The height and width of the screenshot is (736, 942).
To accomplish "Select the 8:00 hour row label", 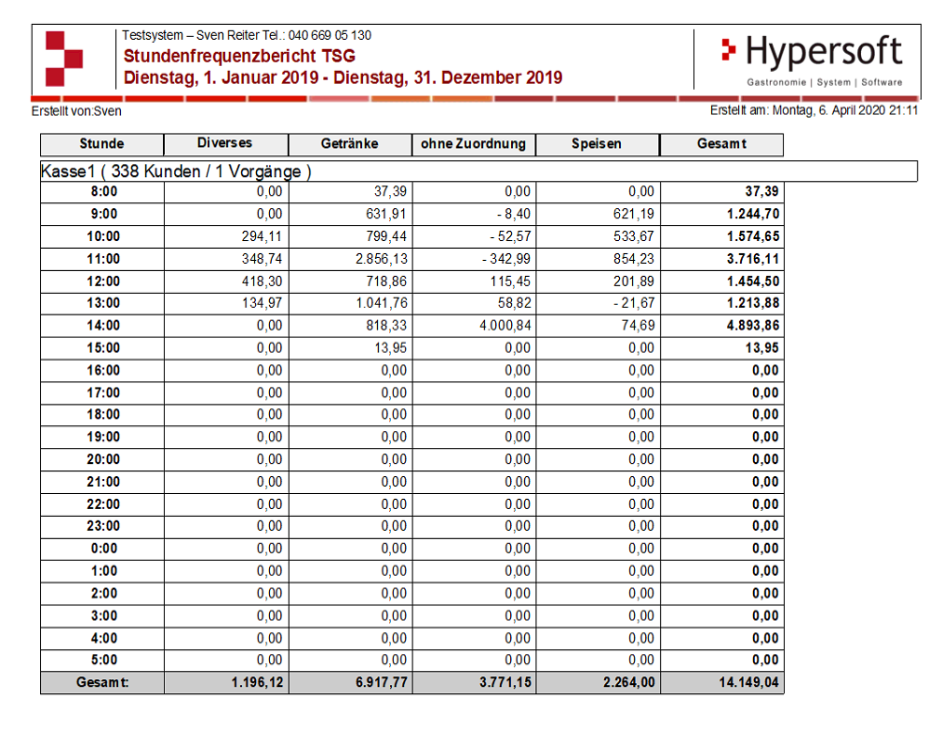I will [x=103, y=192].
